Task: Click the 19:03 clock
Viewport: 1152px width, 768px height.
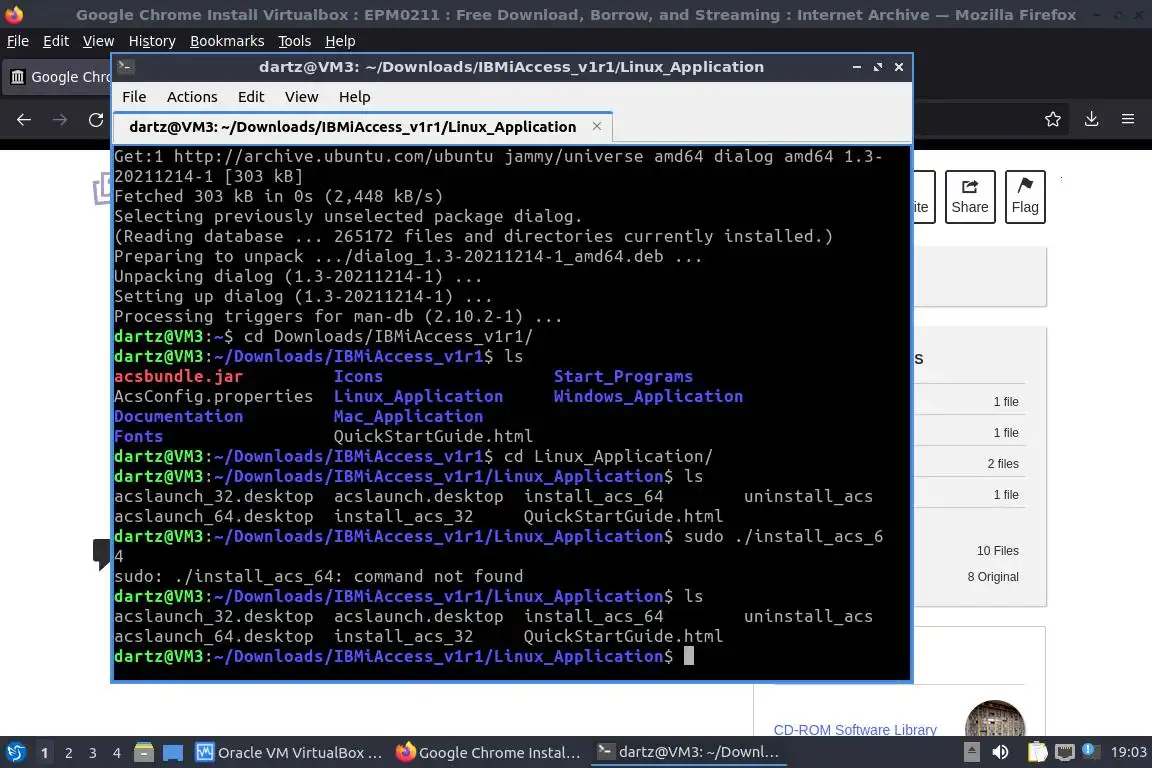Action: 1128,752
